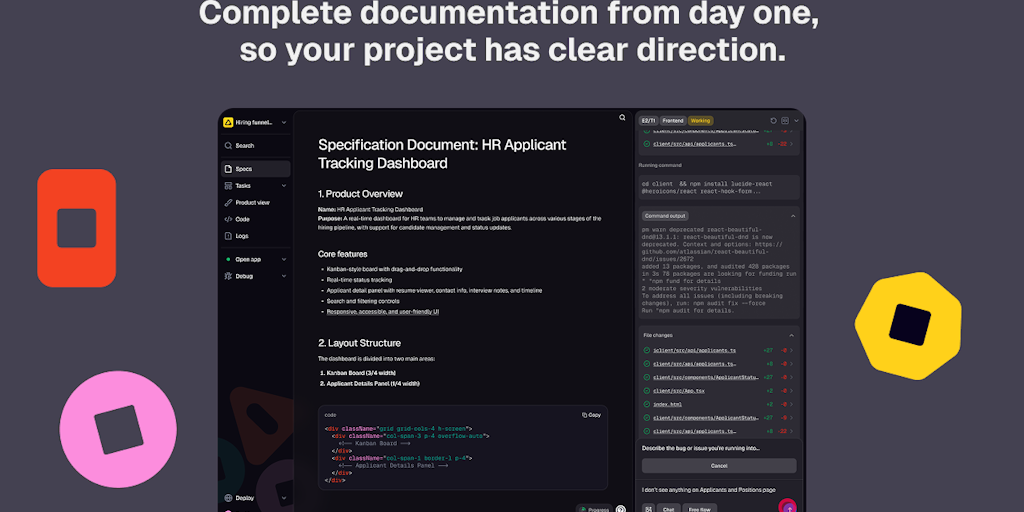
Task: Open the Hiring funnel project dropdown
Action: click(x=283, y=122)
